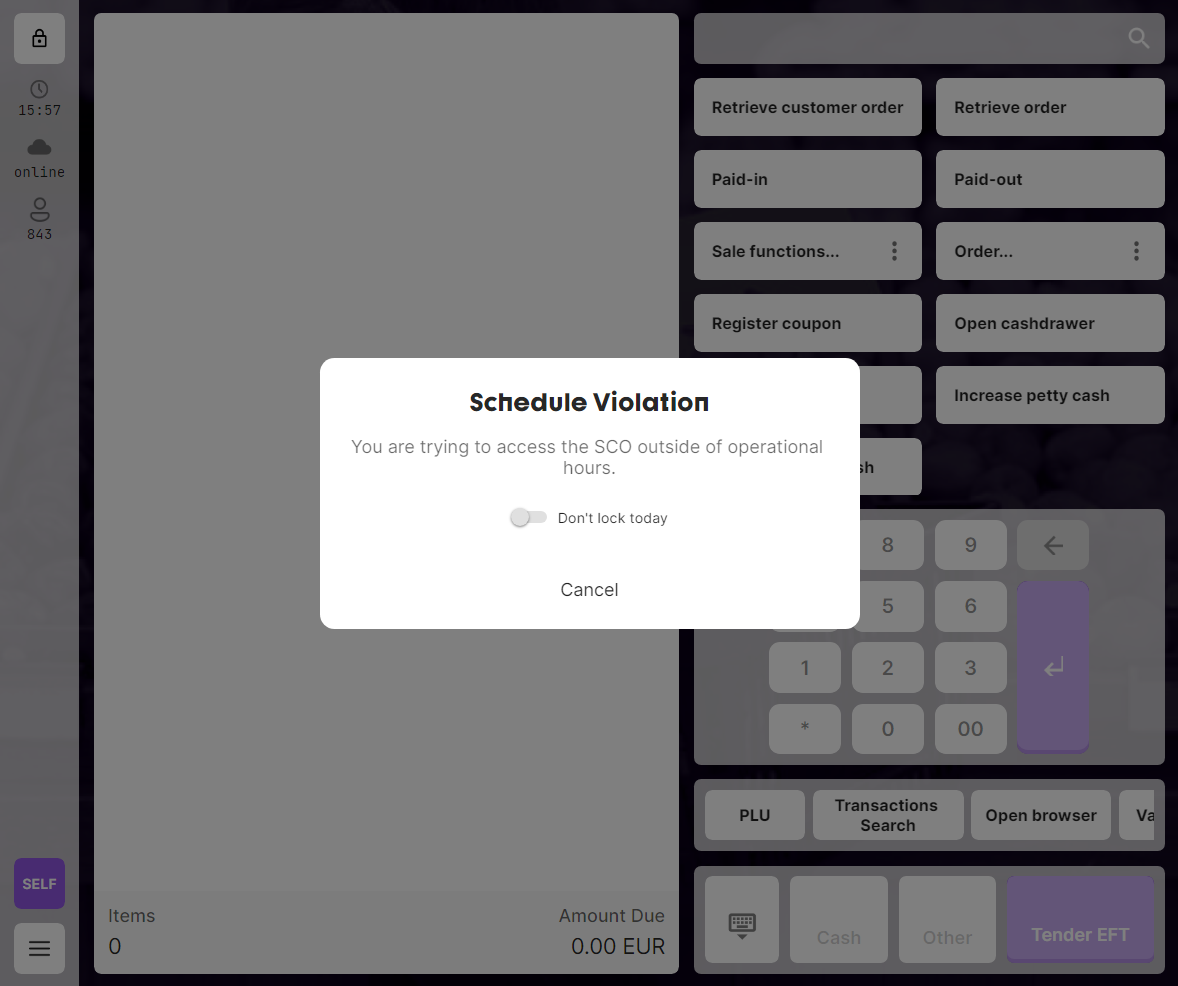Click into the top search field
The width and height of the screenshot is (1178, 986).
click(929, 38)
